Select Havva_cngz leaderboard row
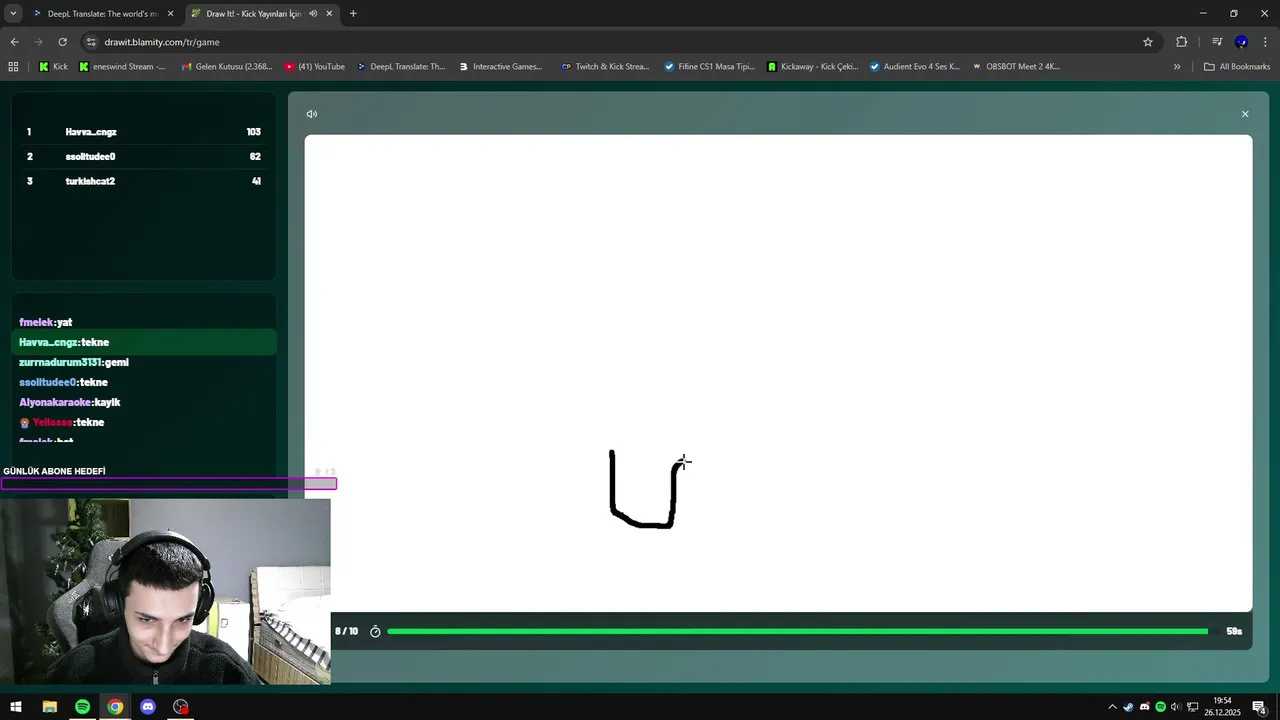 coord(144,132)
